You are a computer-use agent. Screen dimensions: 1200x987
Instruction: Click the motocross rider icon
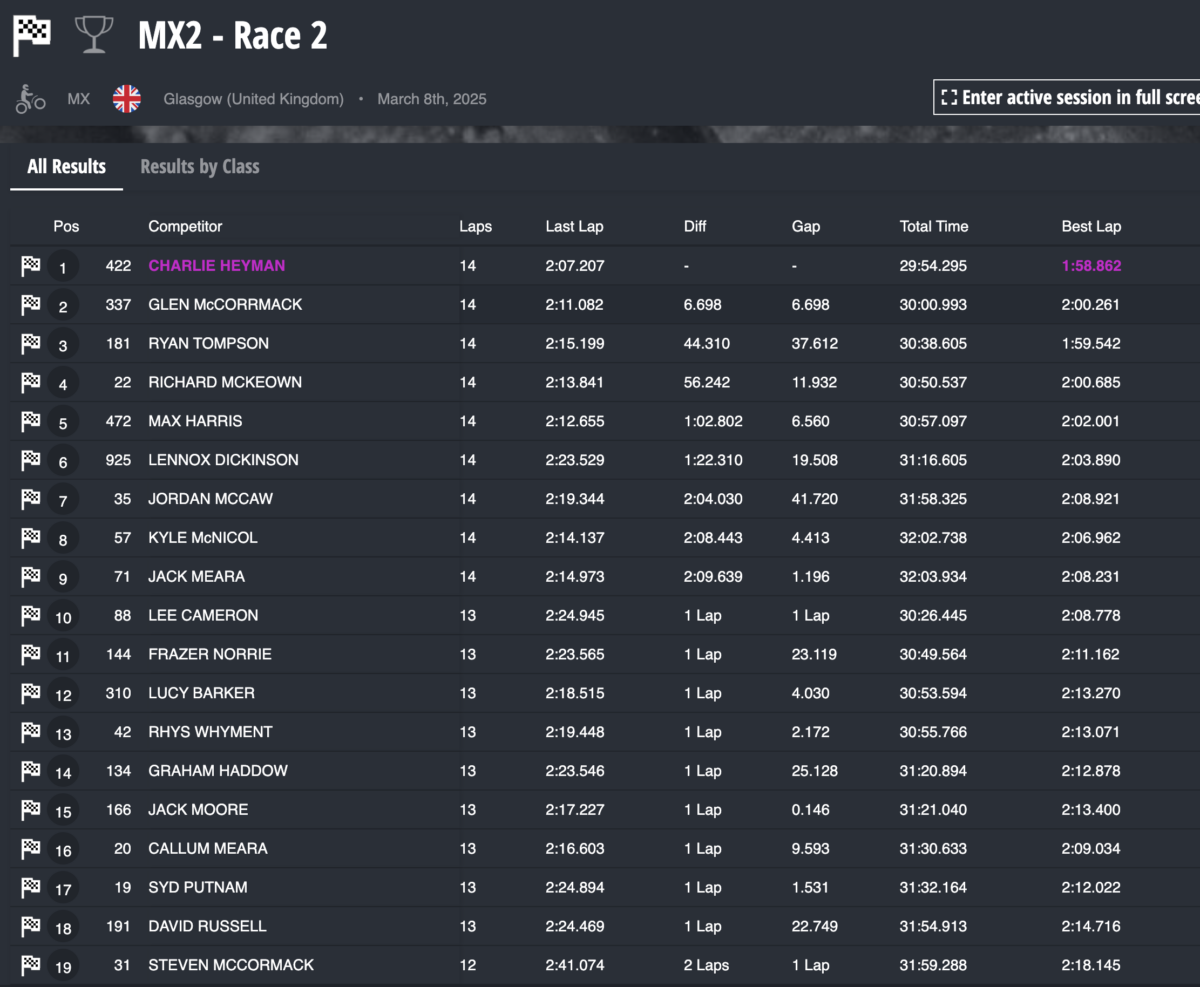pyautogui.click(x=31, y=99)
